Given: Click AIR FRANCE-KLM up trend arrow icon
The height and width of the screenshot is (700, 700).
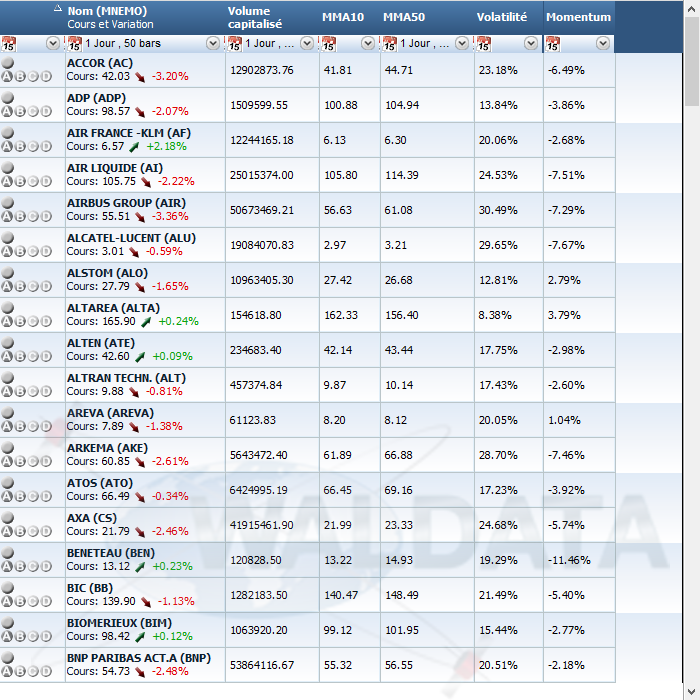Looking at the screenshot, I should 134,147.
